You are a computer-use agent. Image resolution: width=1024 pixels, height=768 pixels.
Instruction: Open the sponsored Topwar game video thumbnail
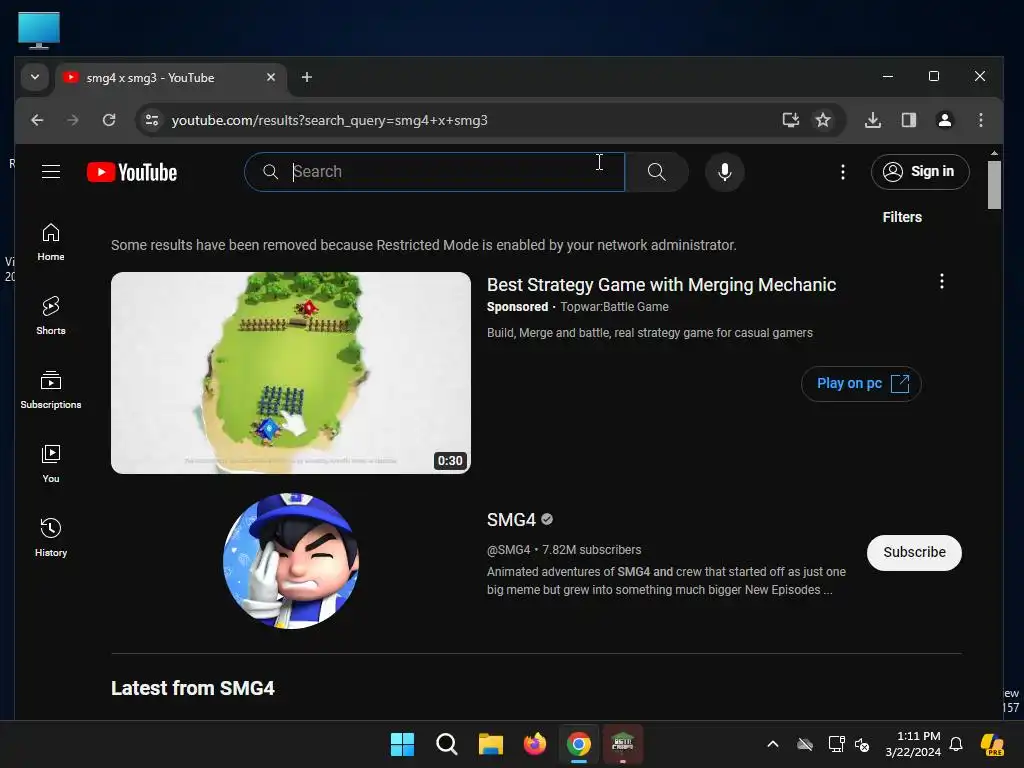(x=291, y=373)
